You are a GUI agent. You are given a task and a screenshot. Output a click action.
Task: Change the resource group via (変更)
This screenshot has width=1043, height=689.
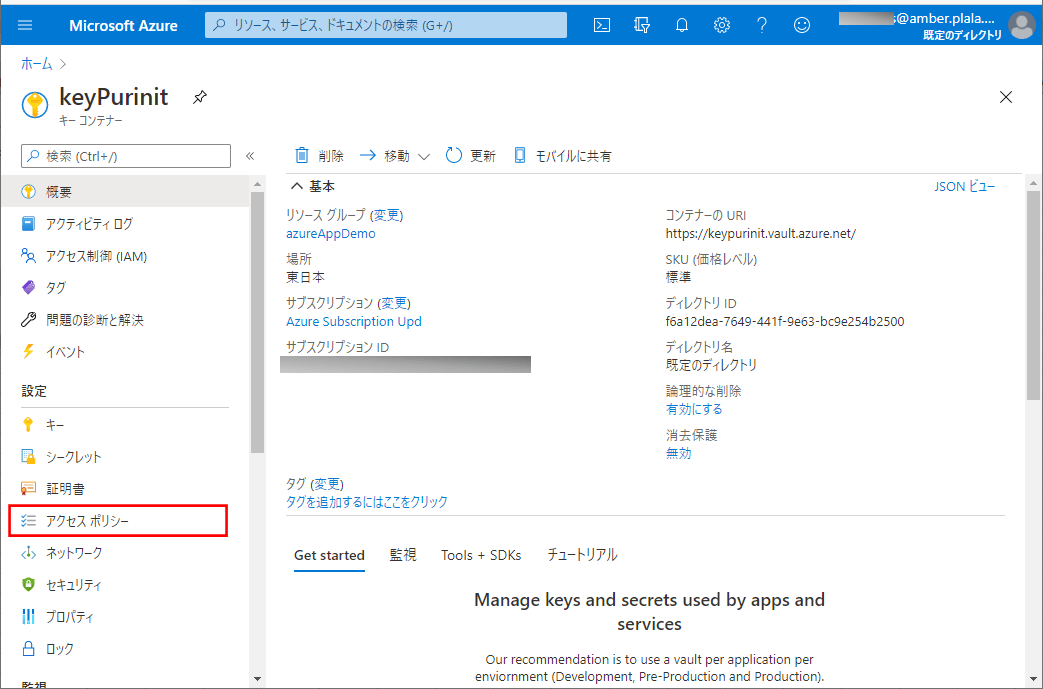click(x=386, y=215)
